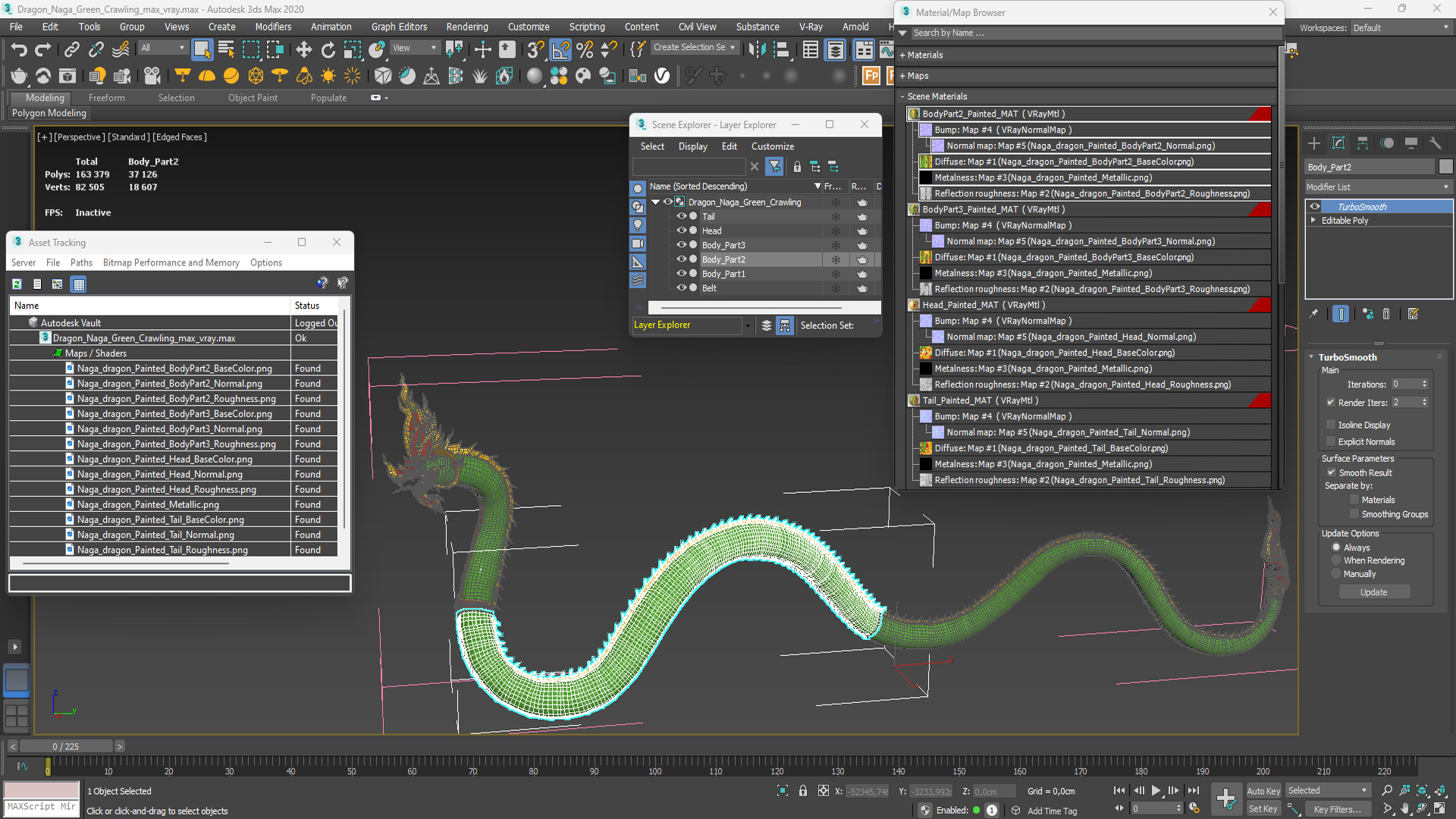This screenshot has height=819, width=1456.
Task: Click the Pin Stack icon below modifier stack
Action: (1314, 313)
